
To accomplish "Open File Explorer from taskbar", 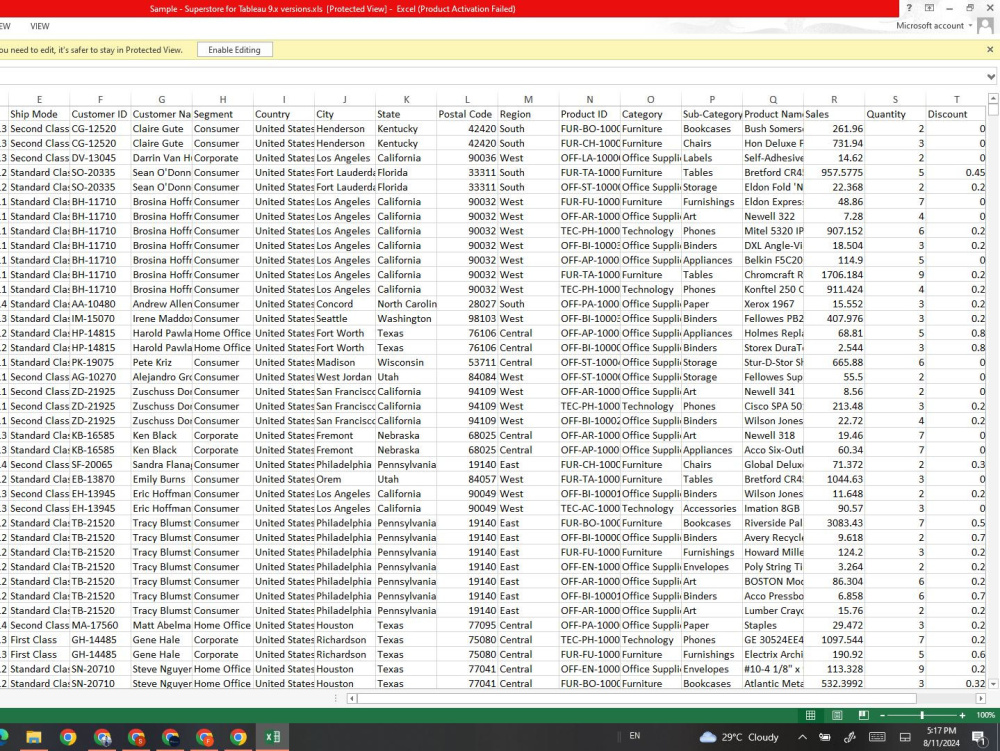I will [x=34, y=738].
